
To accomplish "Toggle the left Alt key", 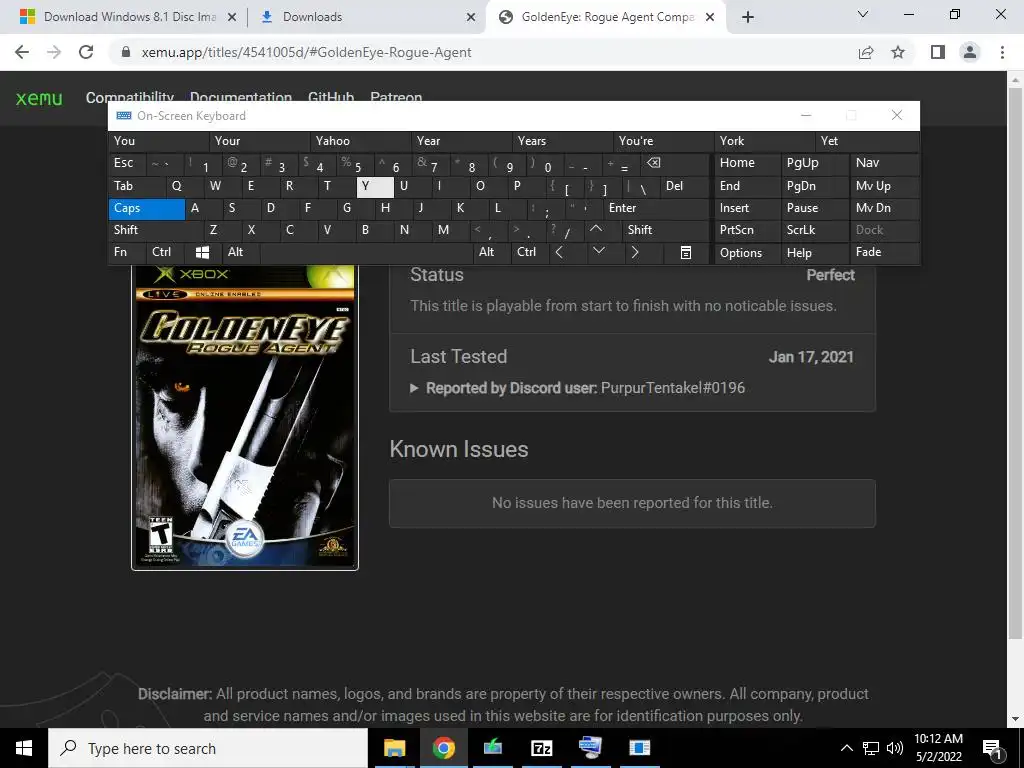I will tap(241, 252).
